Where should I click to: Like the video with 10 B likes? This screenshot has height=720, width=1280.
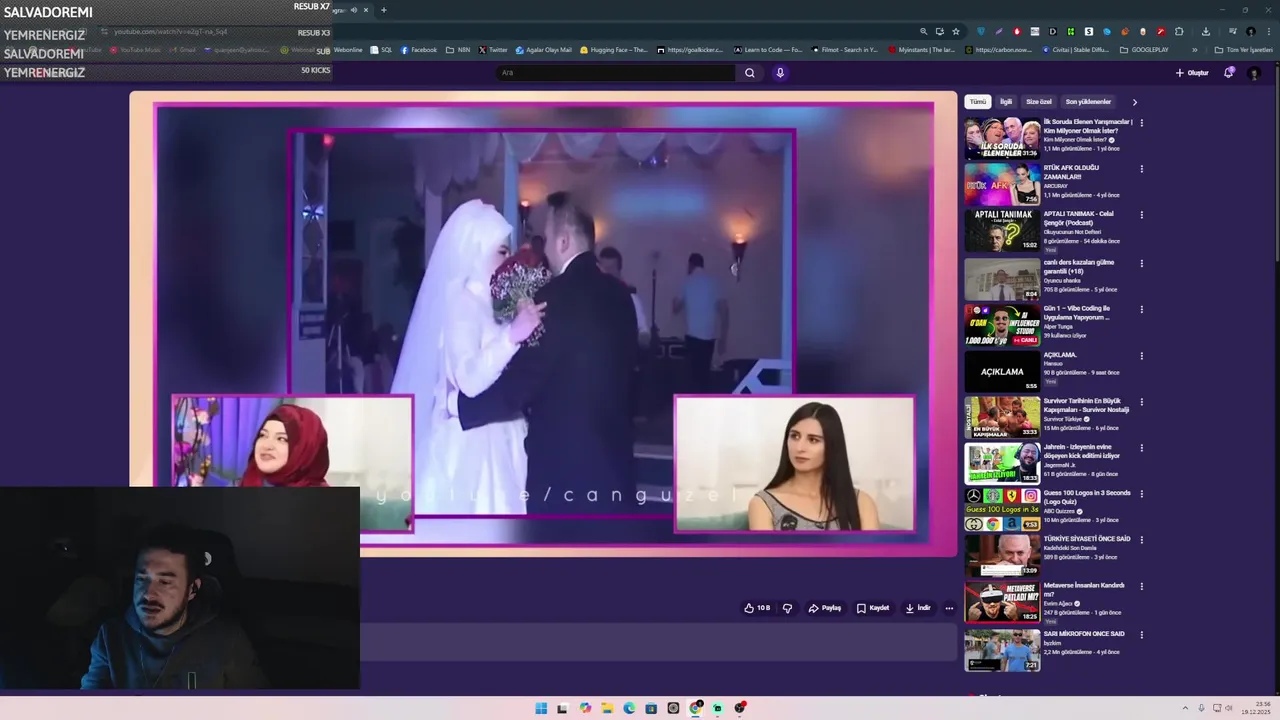[x=757, y=608]
